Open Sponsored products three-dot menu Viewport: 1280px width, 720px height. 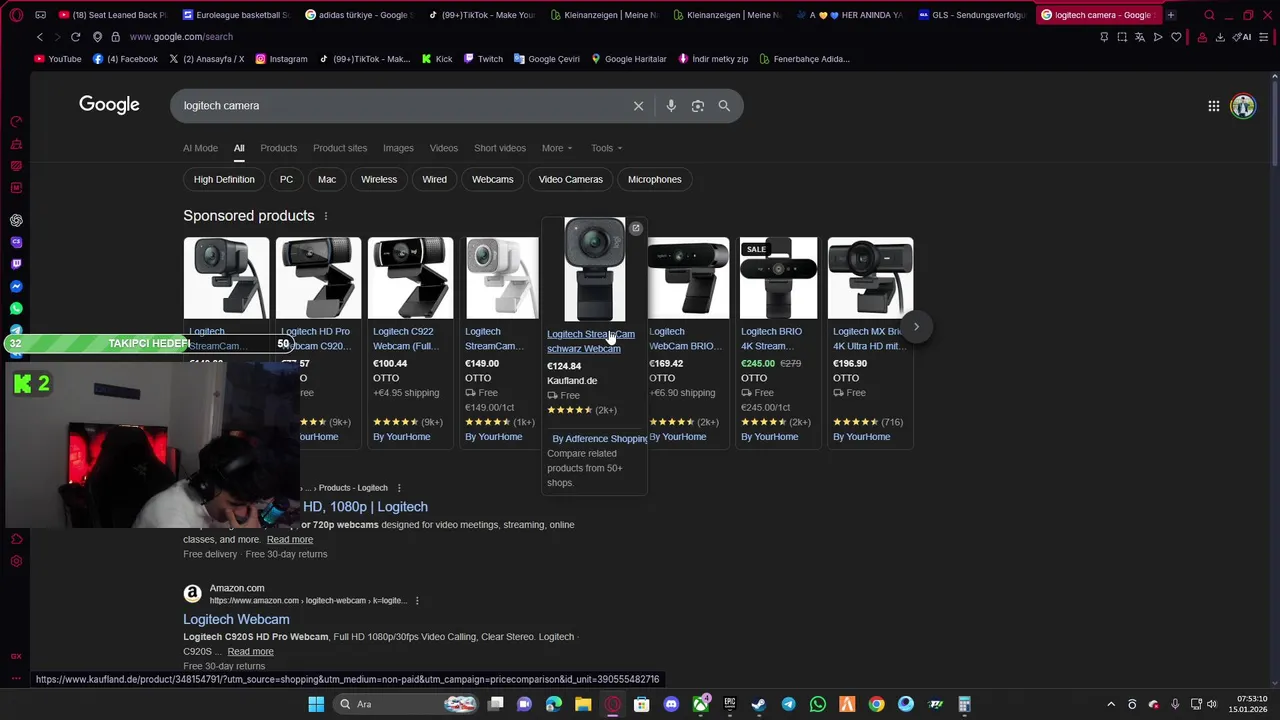[x=325, y=216]
